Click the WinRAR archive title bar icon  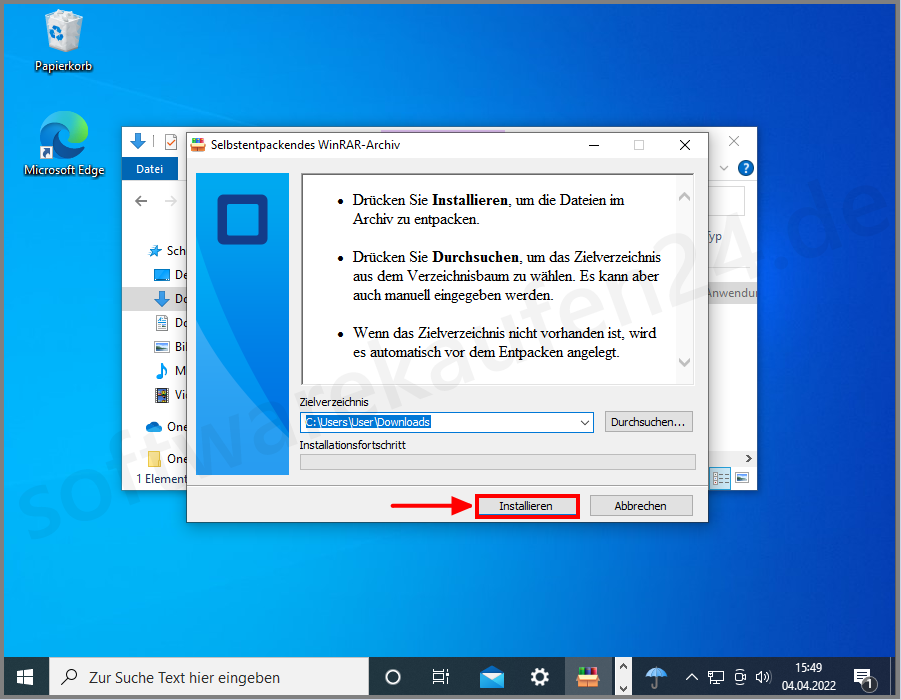tap(198, 145)
